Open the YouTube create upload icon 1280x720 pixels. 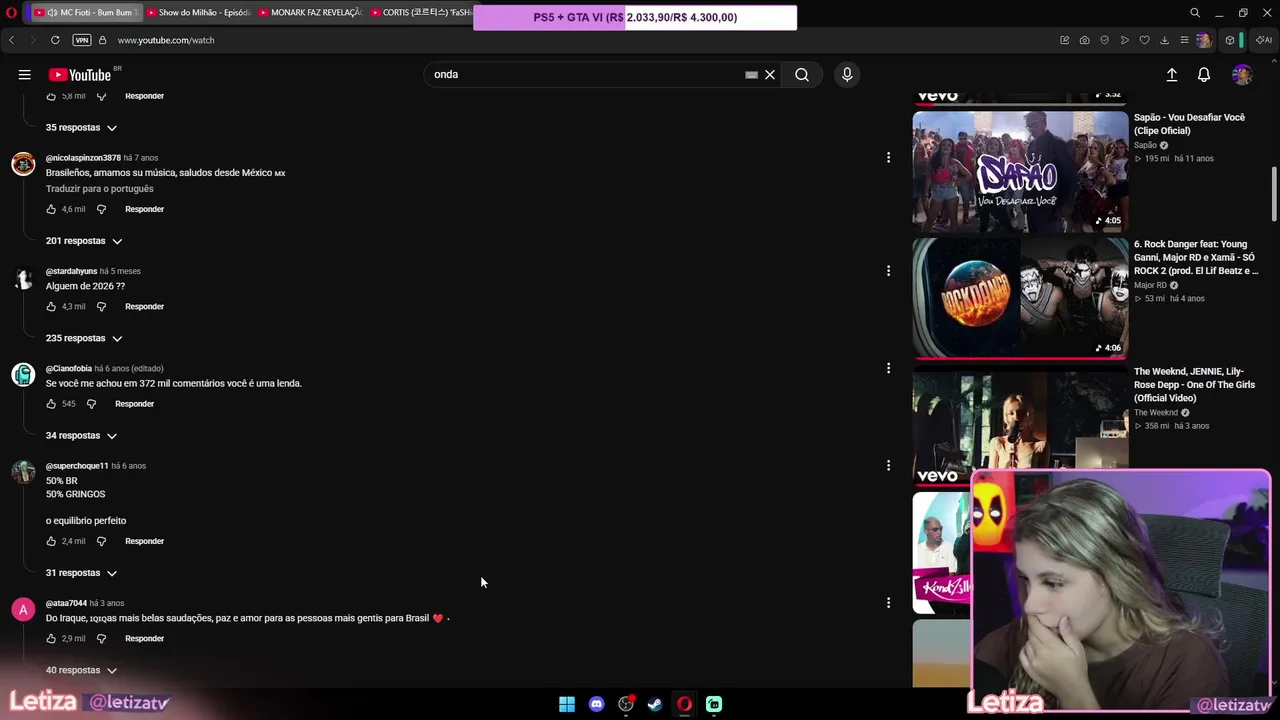pos(1172,75)
